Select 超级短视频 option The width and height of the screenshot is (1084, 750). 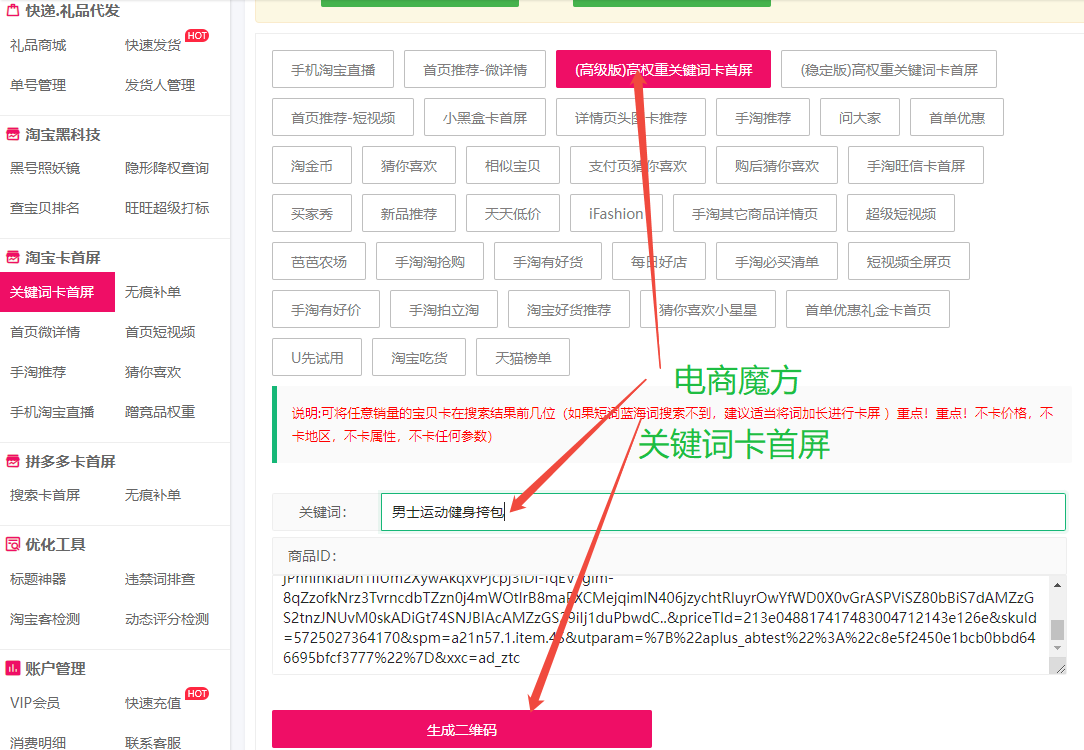pos(901,214)
